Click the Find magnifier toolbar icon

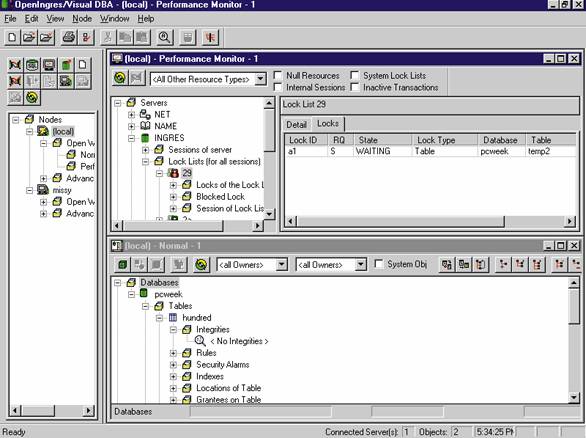(x=164, y=37)
